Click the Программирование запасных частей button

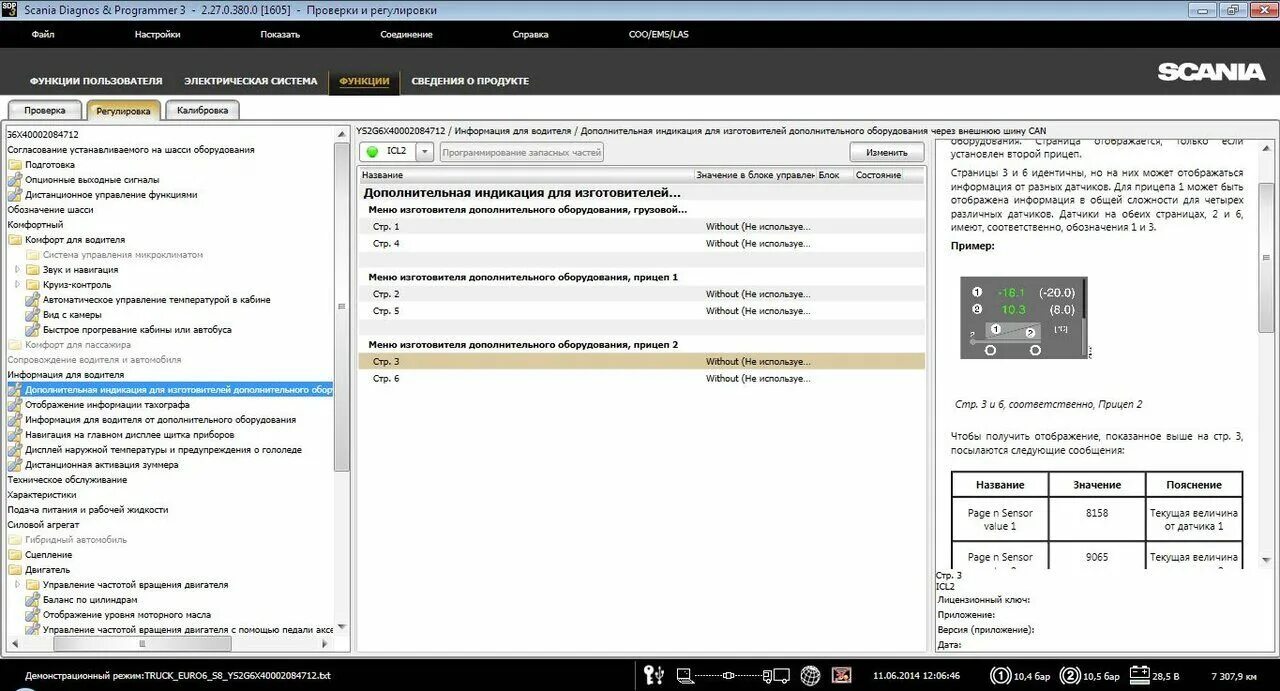(x=521, y=152)
